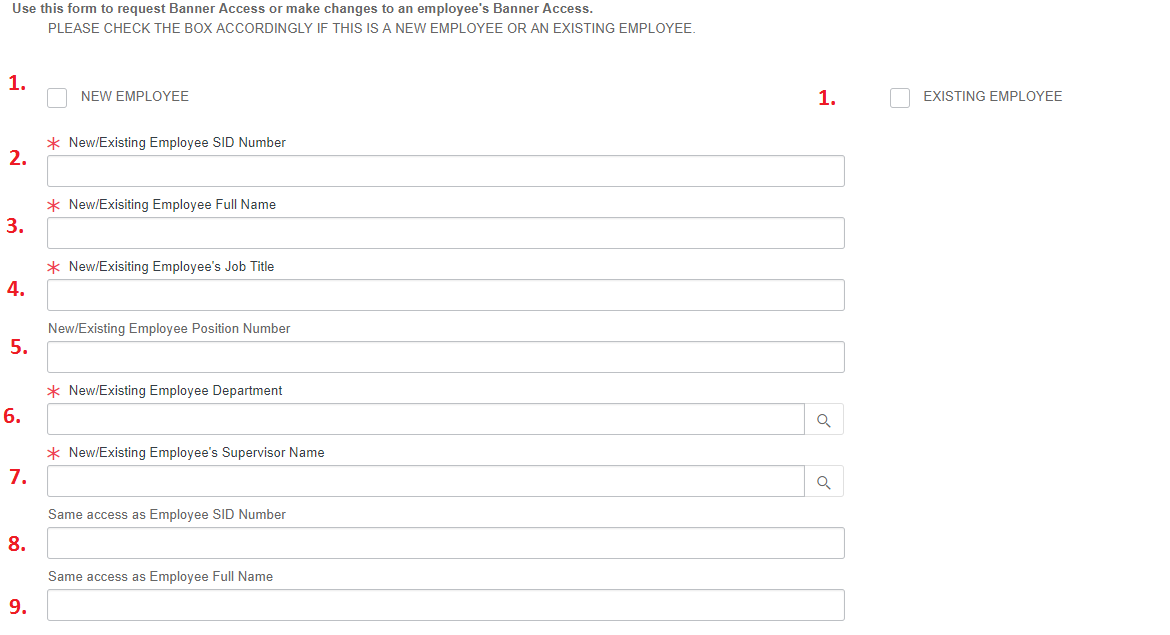This screenshot has height=635, width=1170.
Task: Click into the Employee Position Number field
Action: [x=445, y=357]
